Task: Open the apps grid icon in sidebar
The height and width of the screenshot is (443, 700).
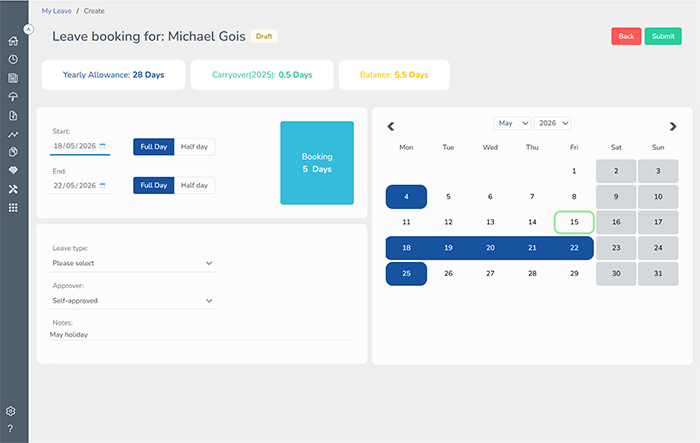Action: (13, 208)
